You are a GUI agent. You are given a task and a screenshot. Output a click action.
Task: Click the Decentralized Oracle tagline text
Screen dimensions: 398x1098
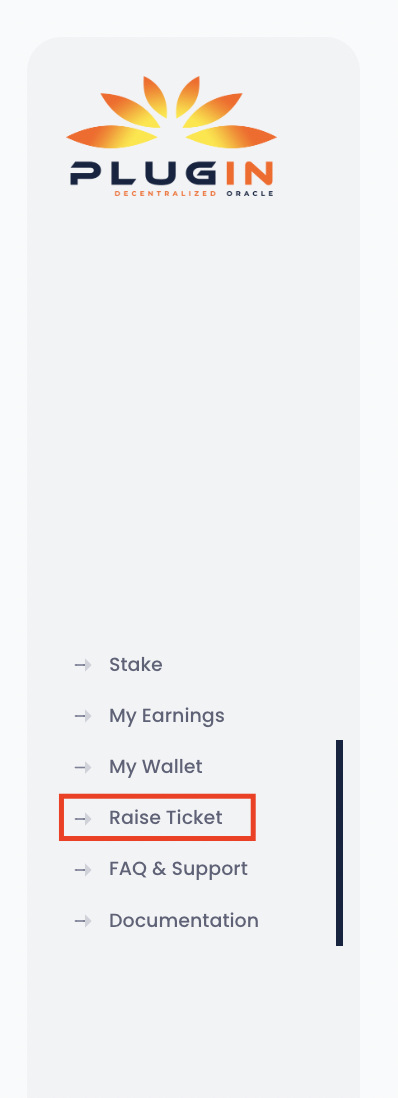(194, 193)
